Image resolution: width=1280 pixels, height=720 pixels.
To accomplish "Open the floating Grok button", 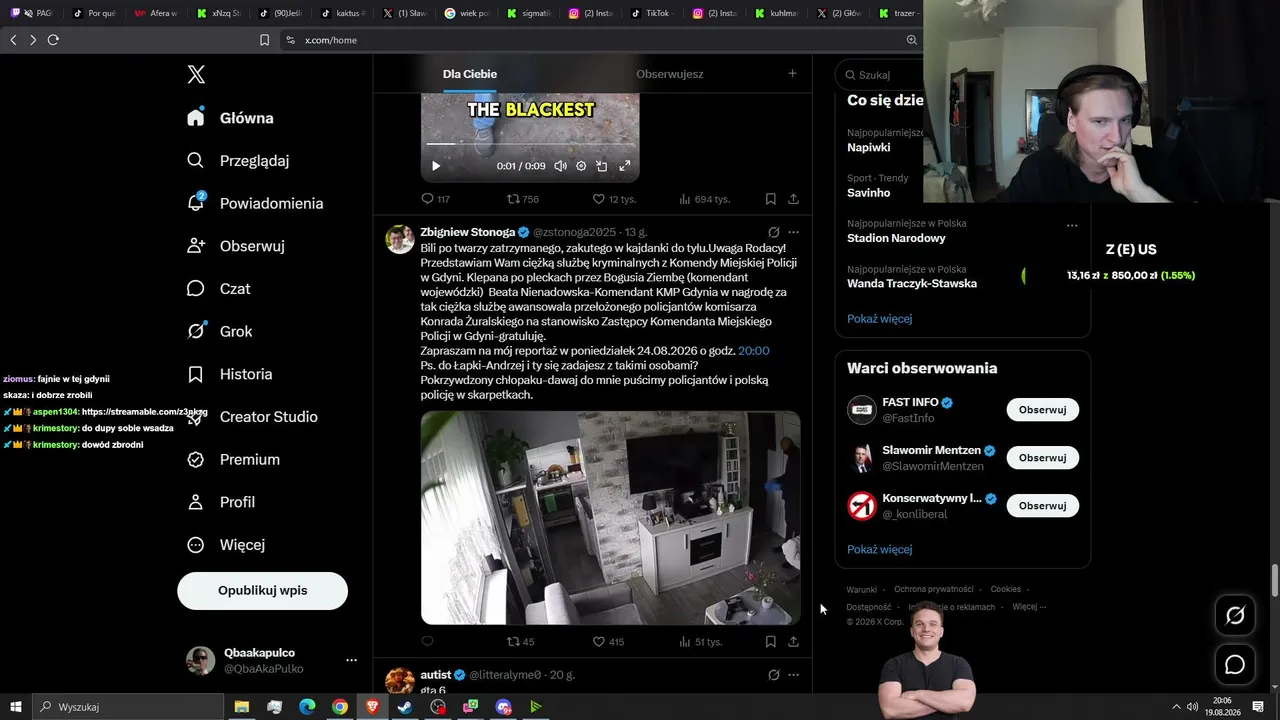I will click(x=1235, y=616).
